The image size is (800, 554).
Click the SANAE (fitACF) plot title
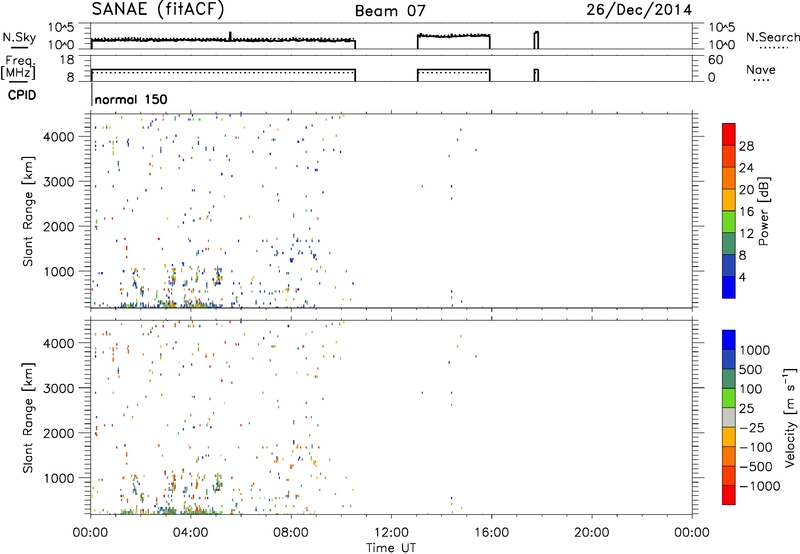[158, 9]
